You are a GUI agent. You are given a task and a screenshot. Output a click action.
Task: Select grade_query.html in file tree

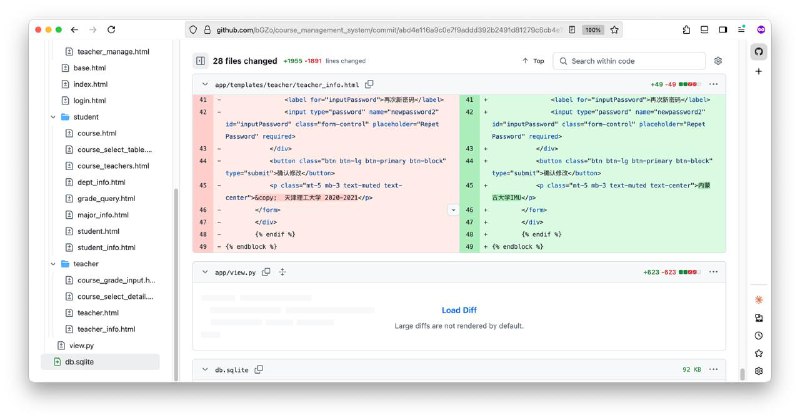(x=105, y=199)
